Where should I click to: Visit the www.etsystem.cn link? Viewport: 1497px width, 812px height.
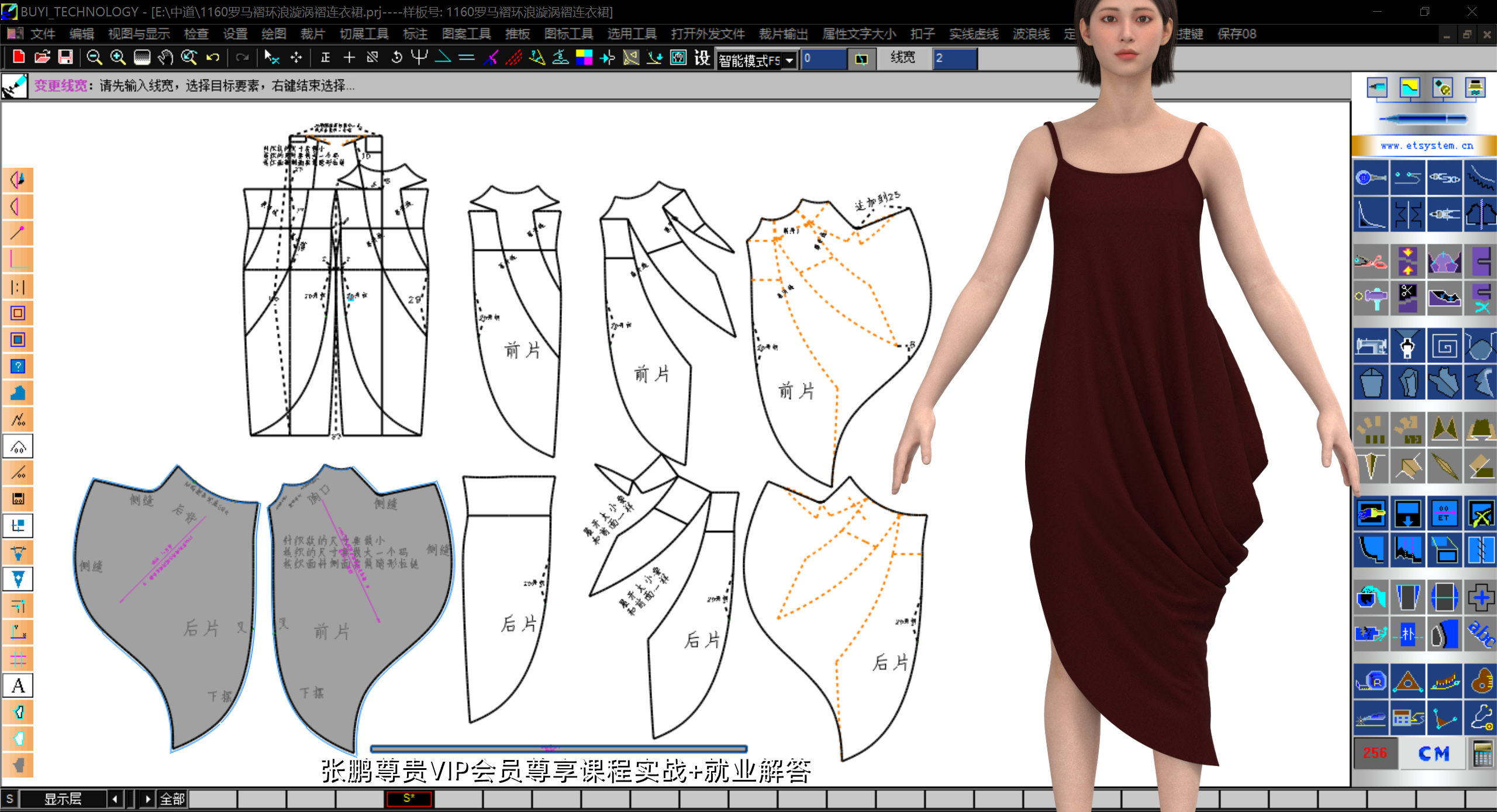point(1427,146)
